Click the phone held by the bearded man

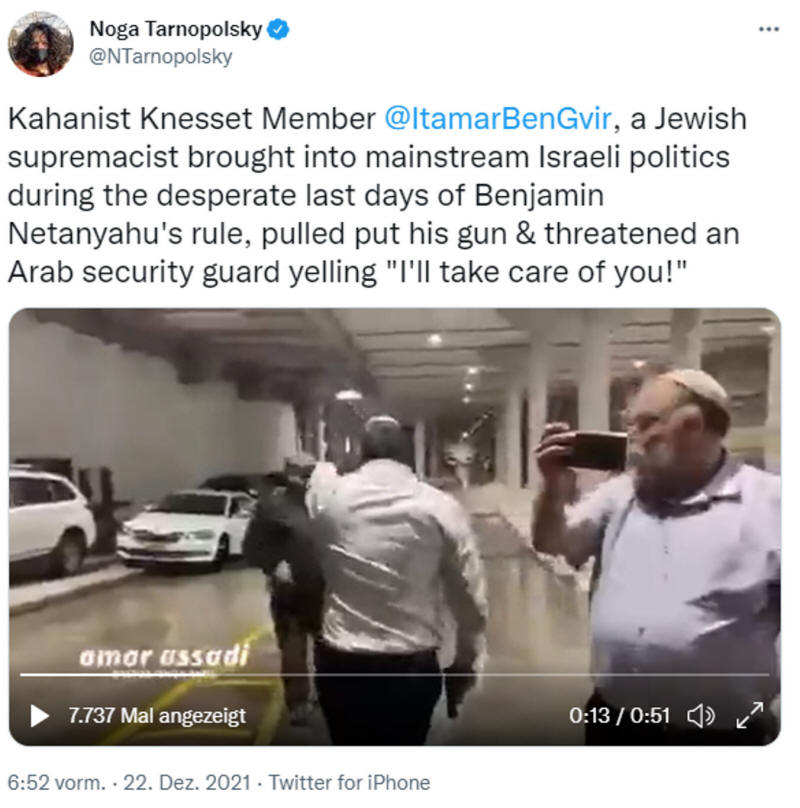[598, 450]
